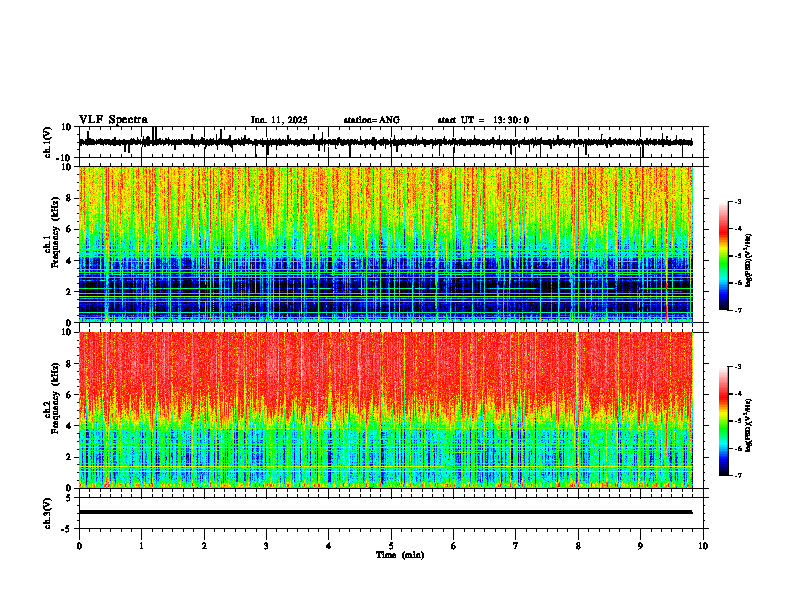Click the time-axis tick label "5"
The image size is (792, 612).
coord(391,546)
